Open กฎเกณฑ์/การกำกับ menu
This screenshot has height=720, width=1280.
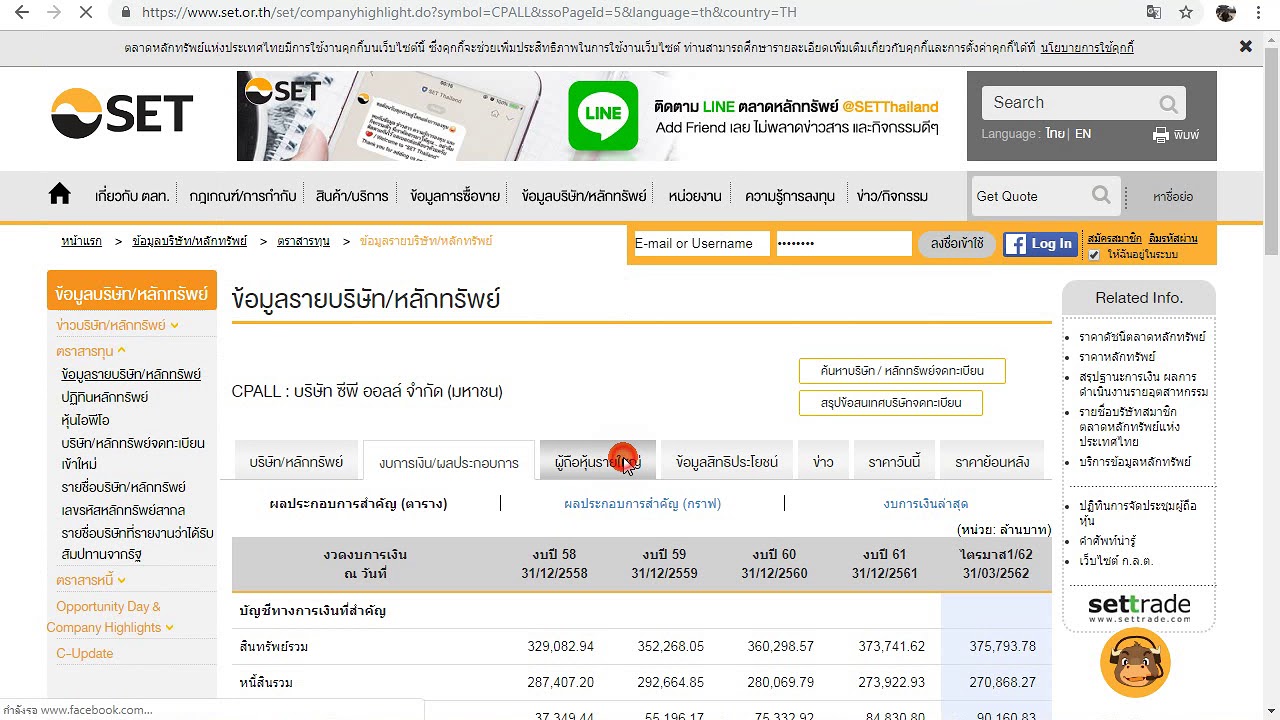243,196
